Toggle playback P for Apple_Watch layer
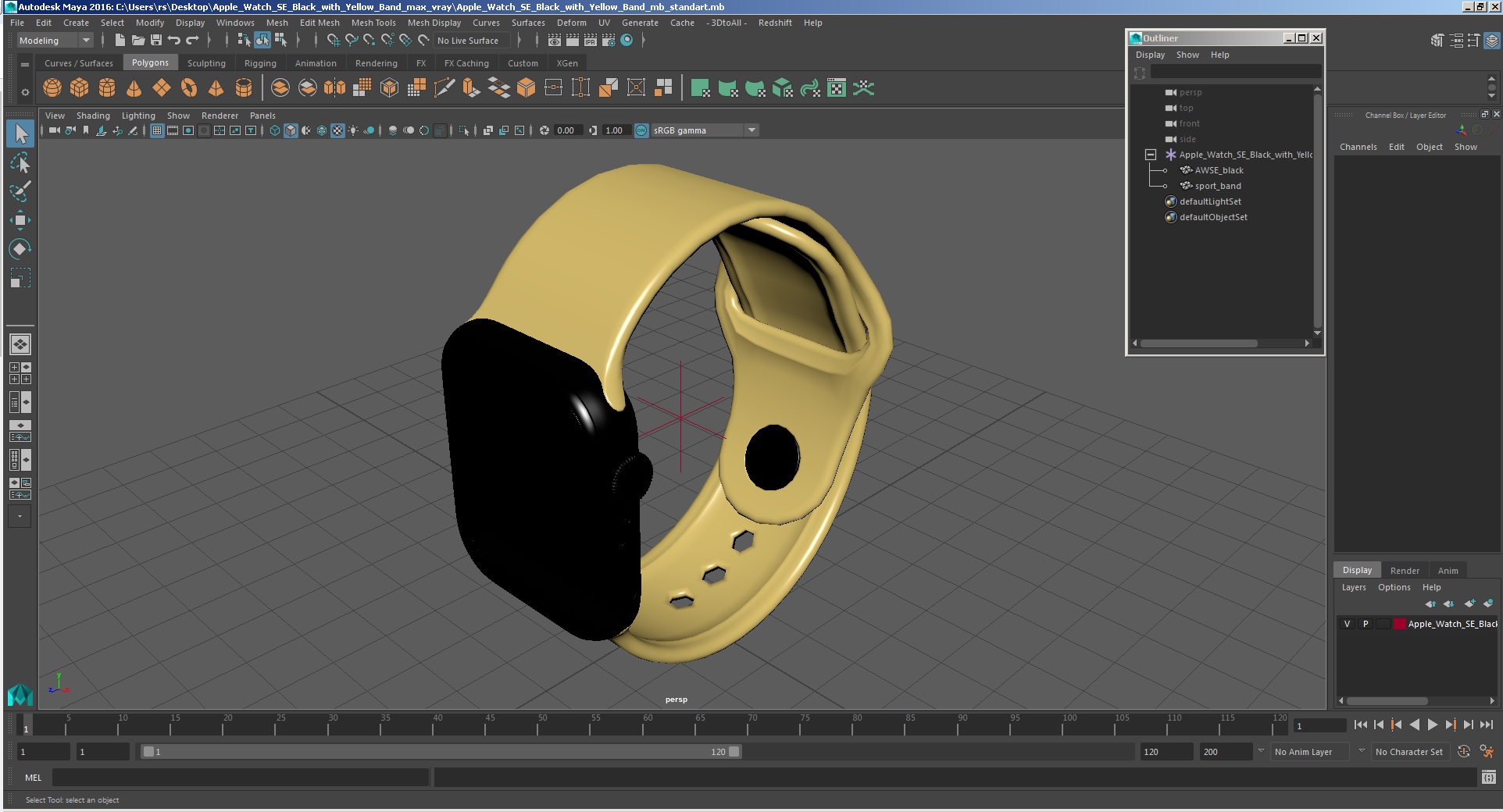The width and height of the screenshot is (1503, 812). (x=1366, y=624)
